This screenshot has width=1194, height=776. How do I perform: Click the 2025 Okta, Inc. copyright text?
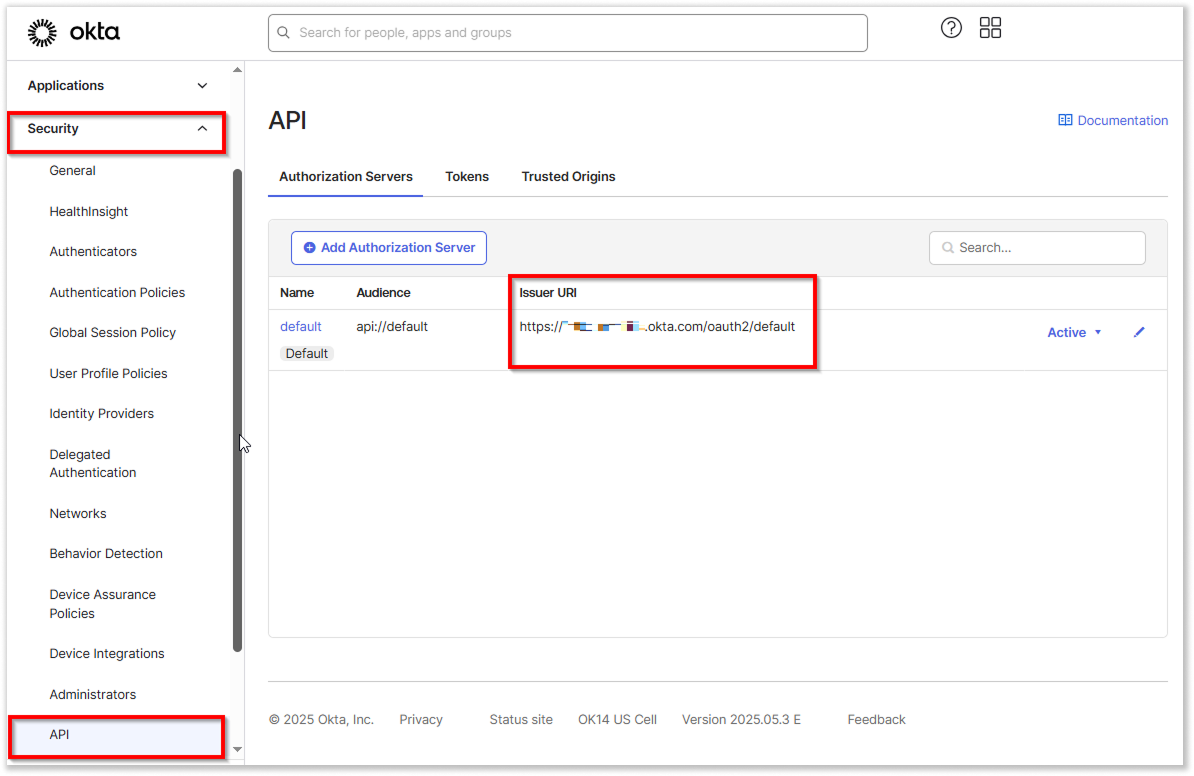pos(321,720)
